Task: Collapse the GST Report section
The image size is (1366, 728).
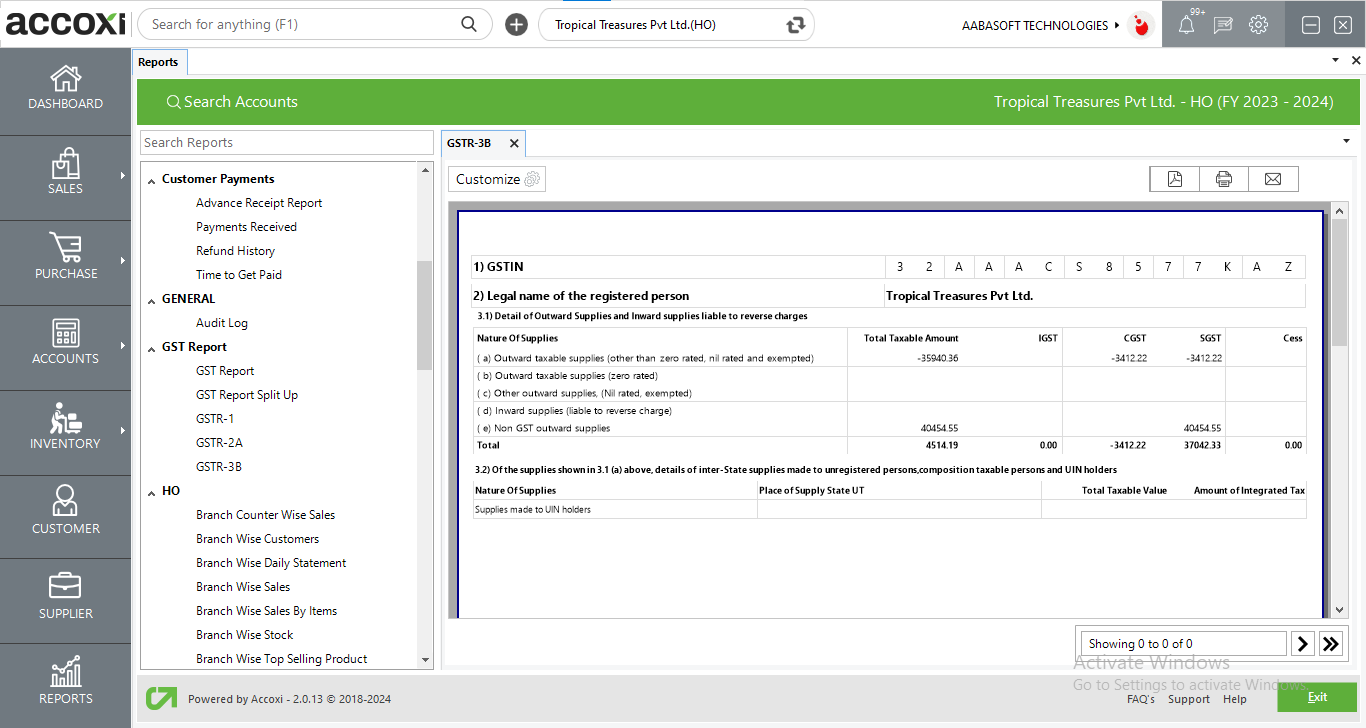Action: tap(152, 348)
